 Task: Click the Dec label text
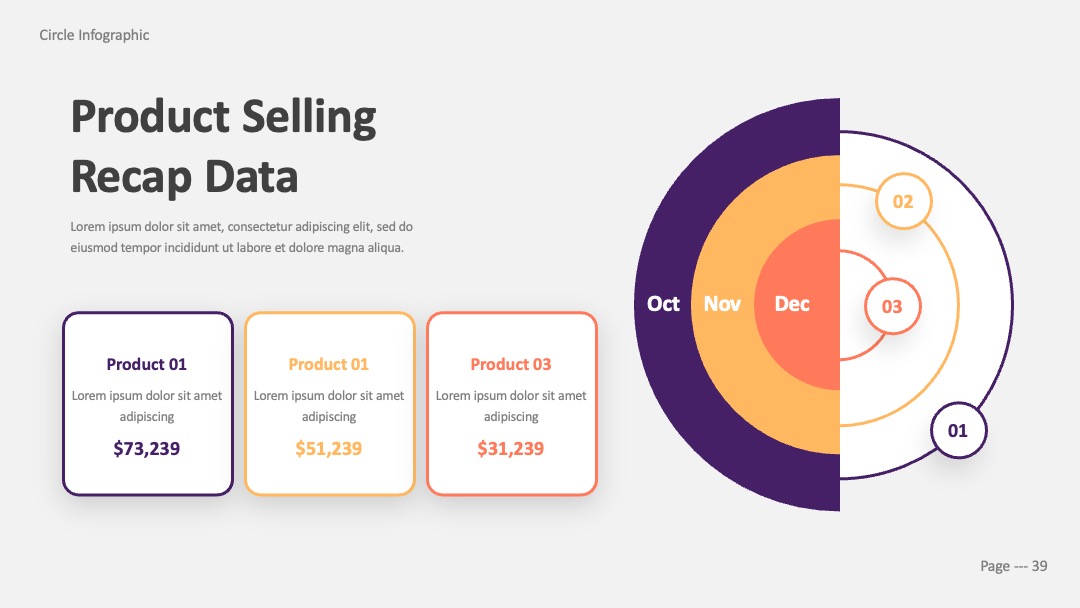click(x=791, y=304)
